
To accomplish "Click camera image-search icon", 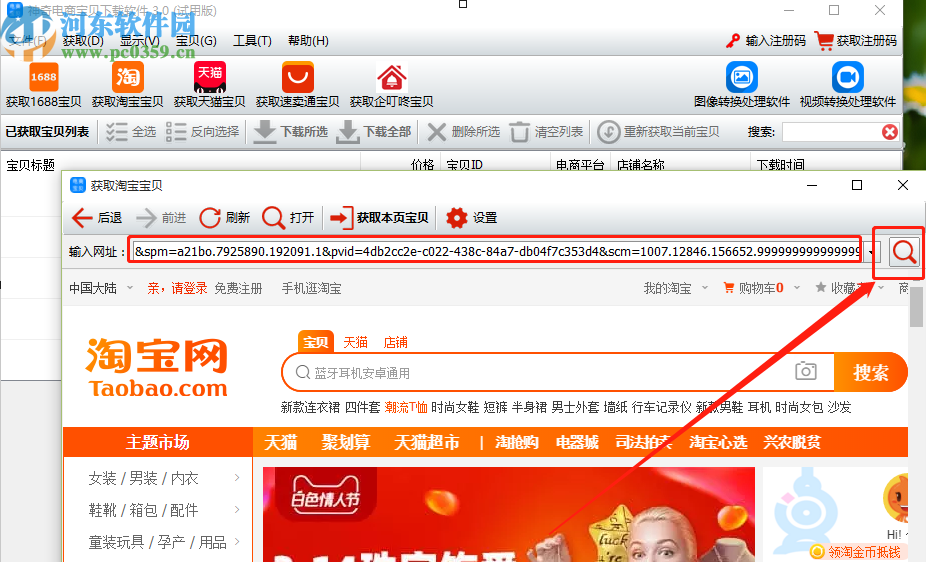I will point(806,371).
